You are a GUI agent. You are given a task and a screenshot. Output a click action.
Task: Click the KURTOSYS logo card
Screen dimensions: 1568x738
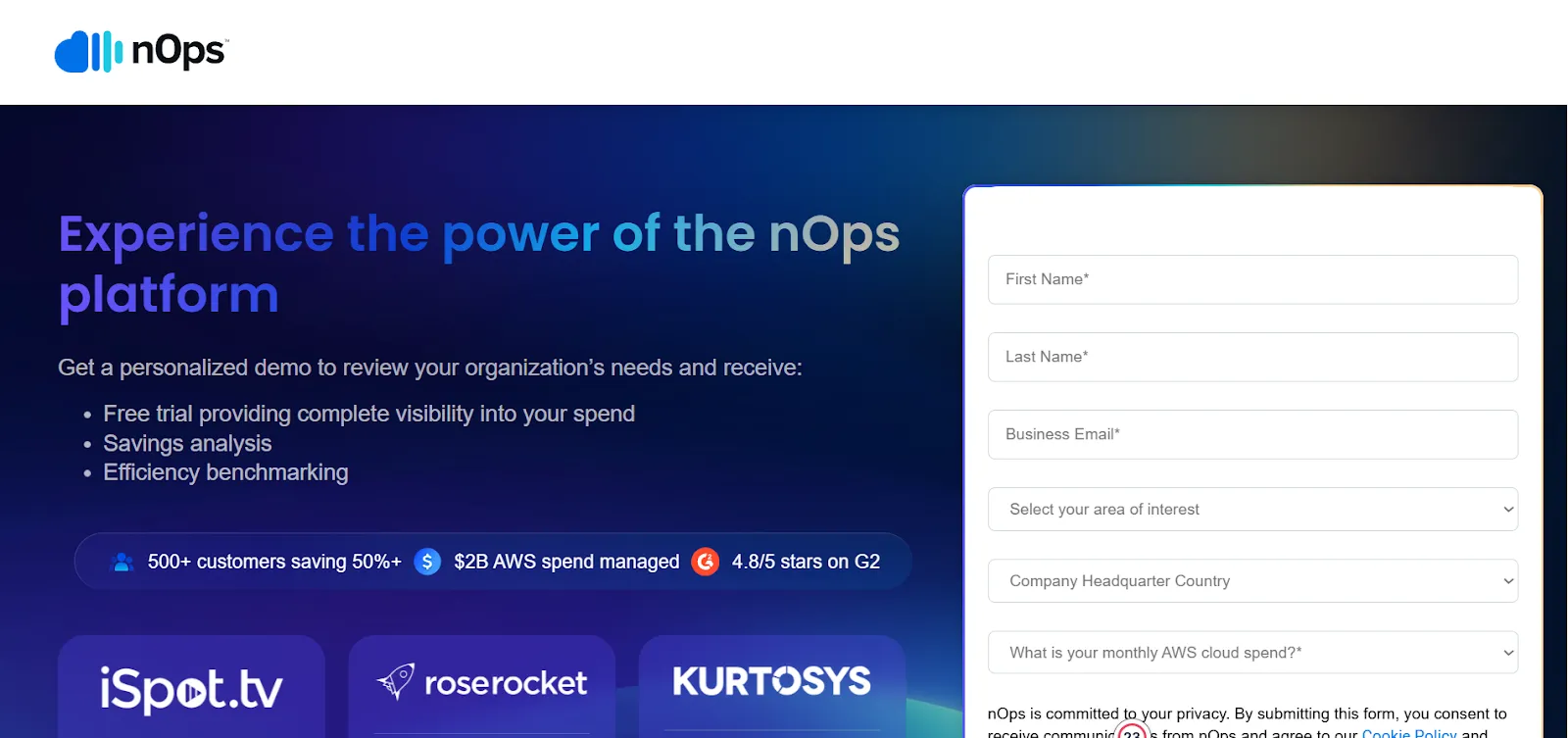point(772,686)
